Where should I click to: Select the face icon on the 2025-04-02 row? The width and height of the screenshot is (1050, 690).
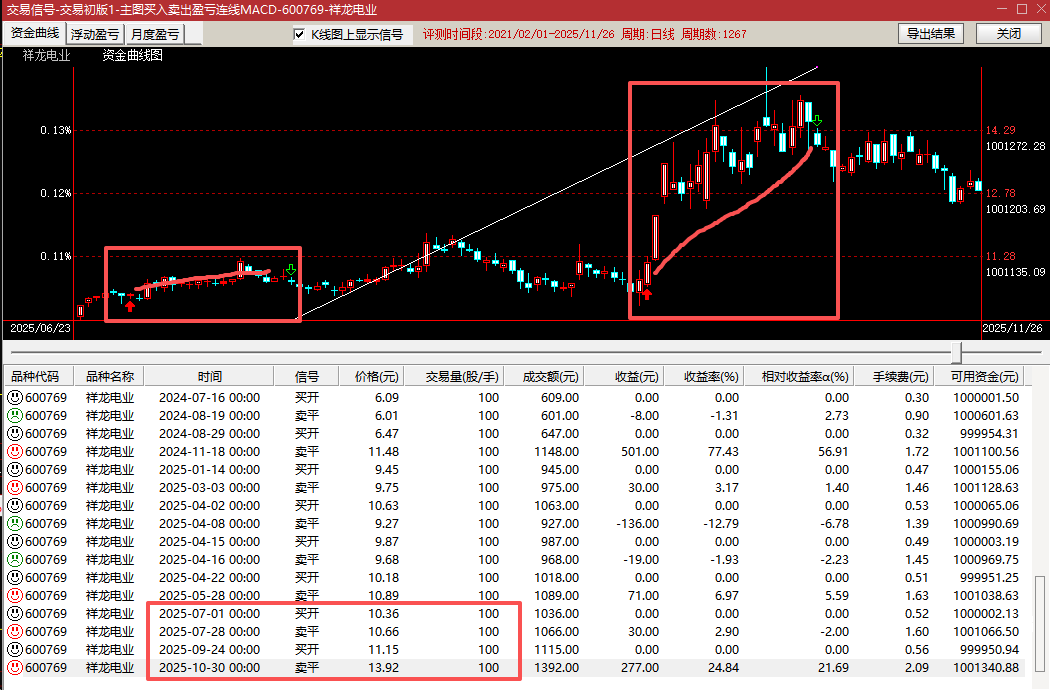click(x=15, y=506)
